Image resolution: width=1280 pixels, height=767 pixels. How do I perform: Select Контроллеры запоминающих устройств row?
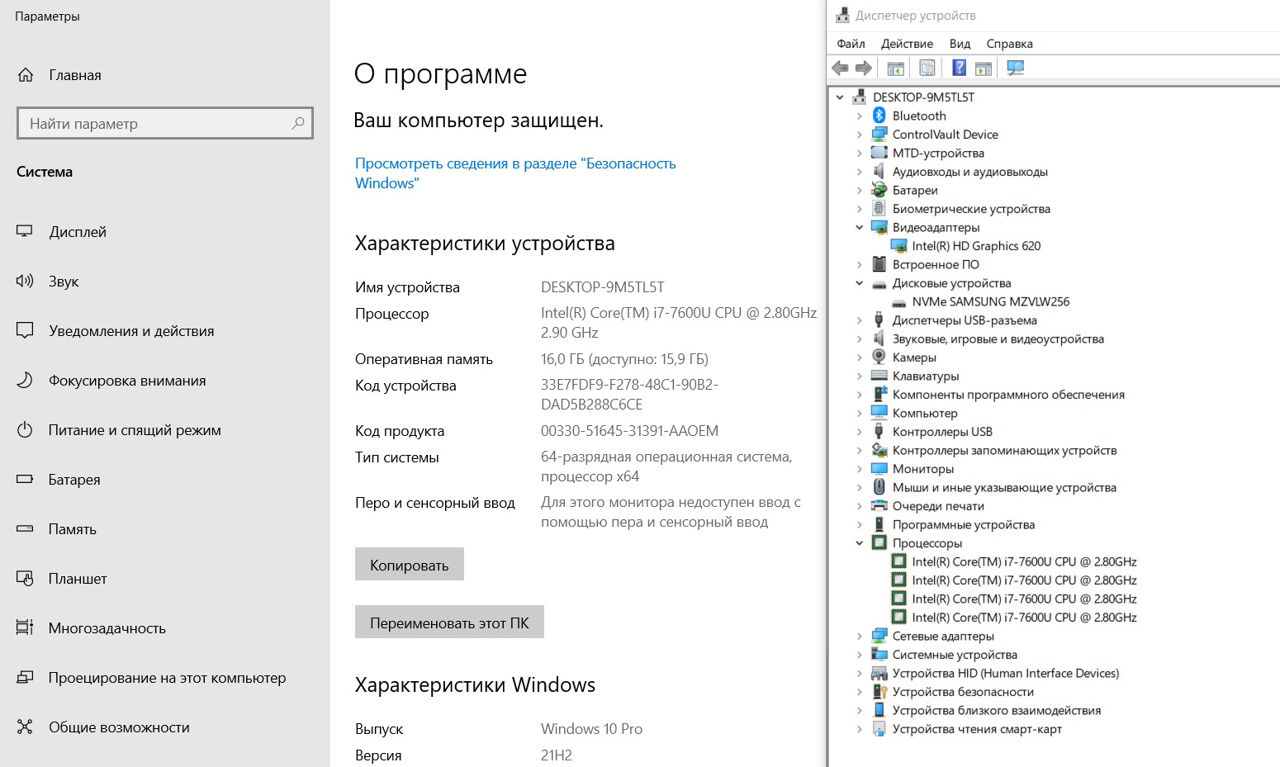[1004, 450]
